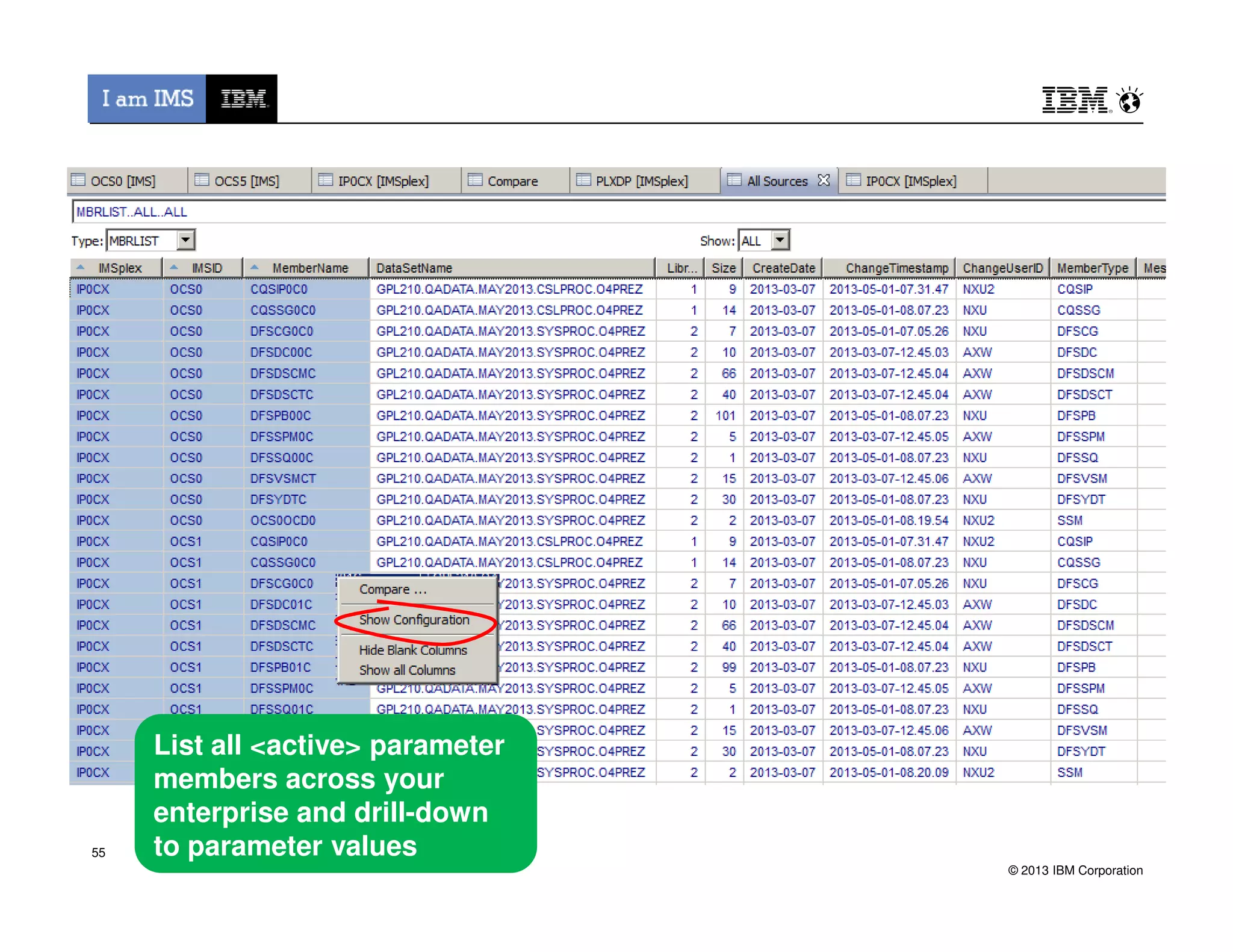Open the Type MBRLIST dropdown
Image resolution: width=1233 pixels, height=952 pixels.
pos(186,240)
